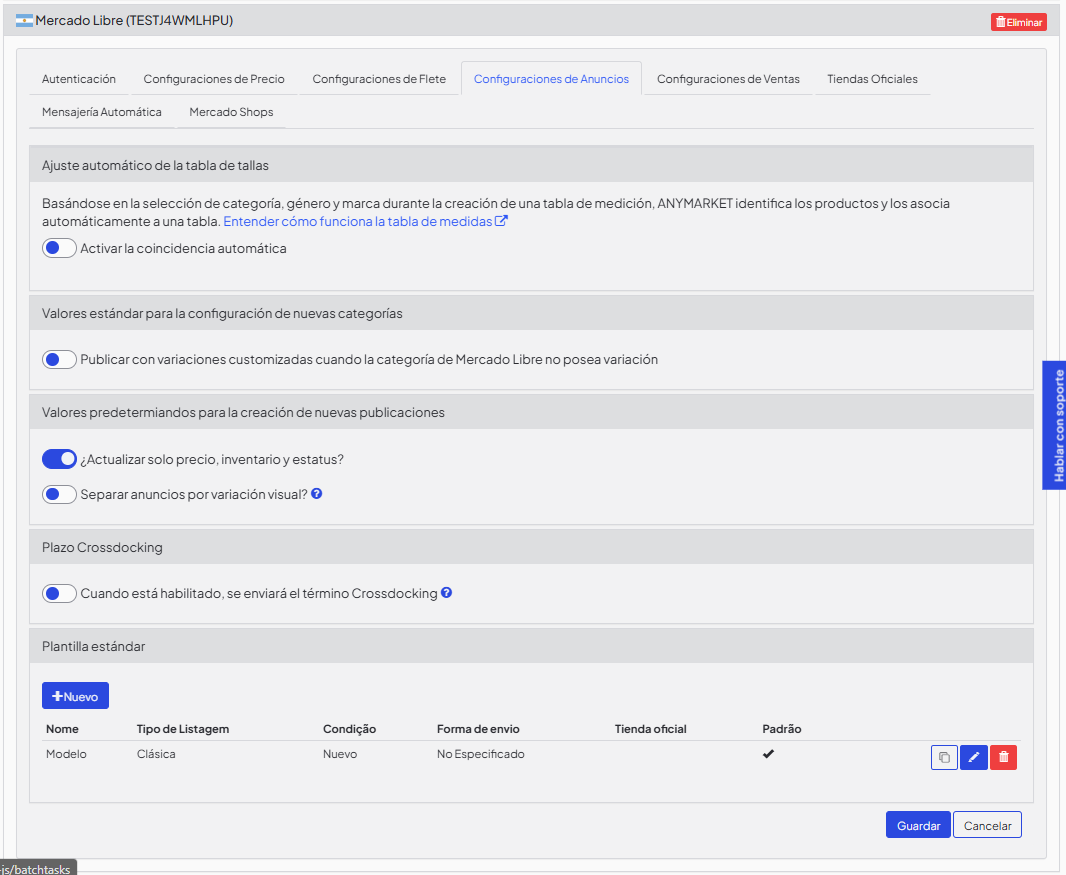This screenshot has height=875, width=1066.
Task: Click Valores estándar para nuevas categorías header
Action: tap(532, 313)
